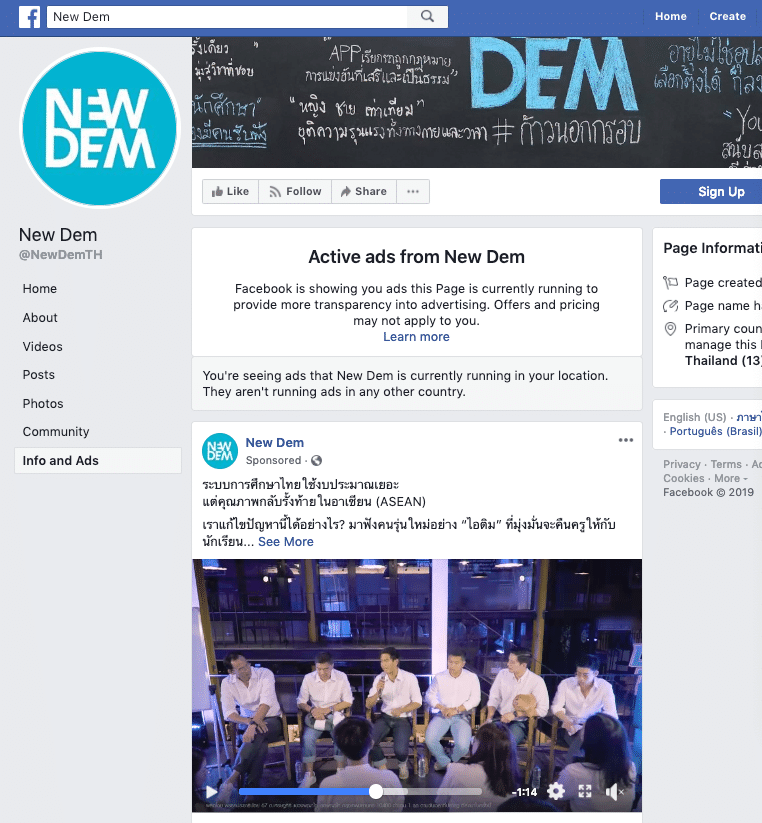
Task: Click the Facebook logo icon
Action: (x=29, y=17)
